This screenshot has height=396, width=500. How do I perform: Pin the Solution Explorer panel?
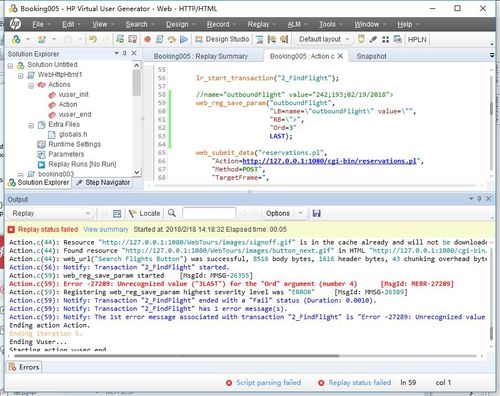point(125,53)
